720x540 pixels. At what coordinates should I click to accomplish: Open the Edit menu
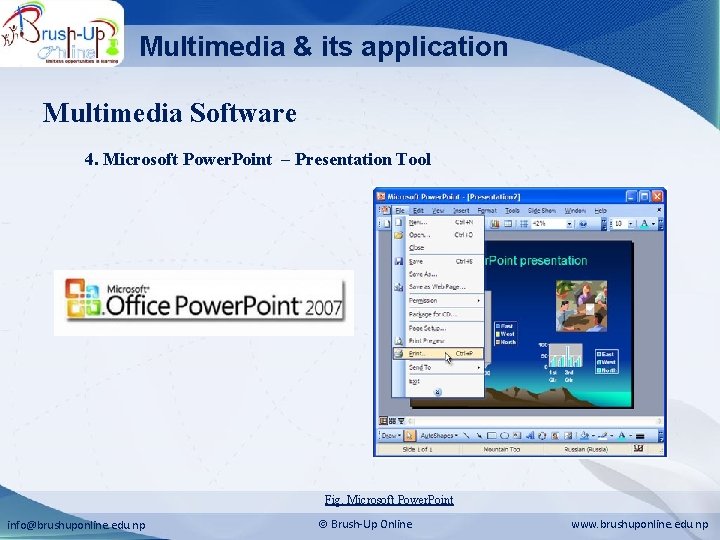418,210
